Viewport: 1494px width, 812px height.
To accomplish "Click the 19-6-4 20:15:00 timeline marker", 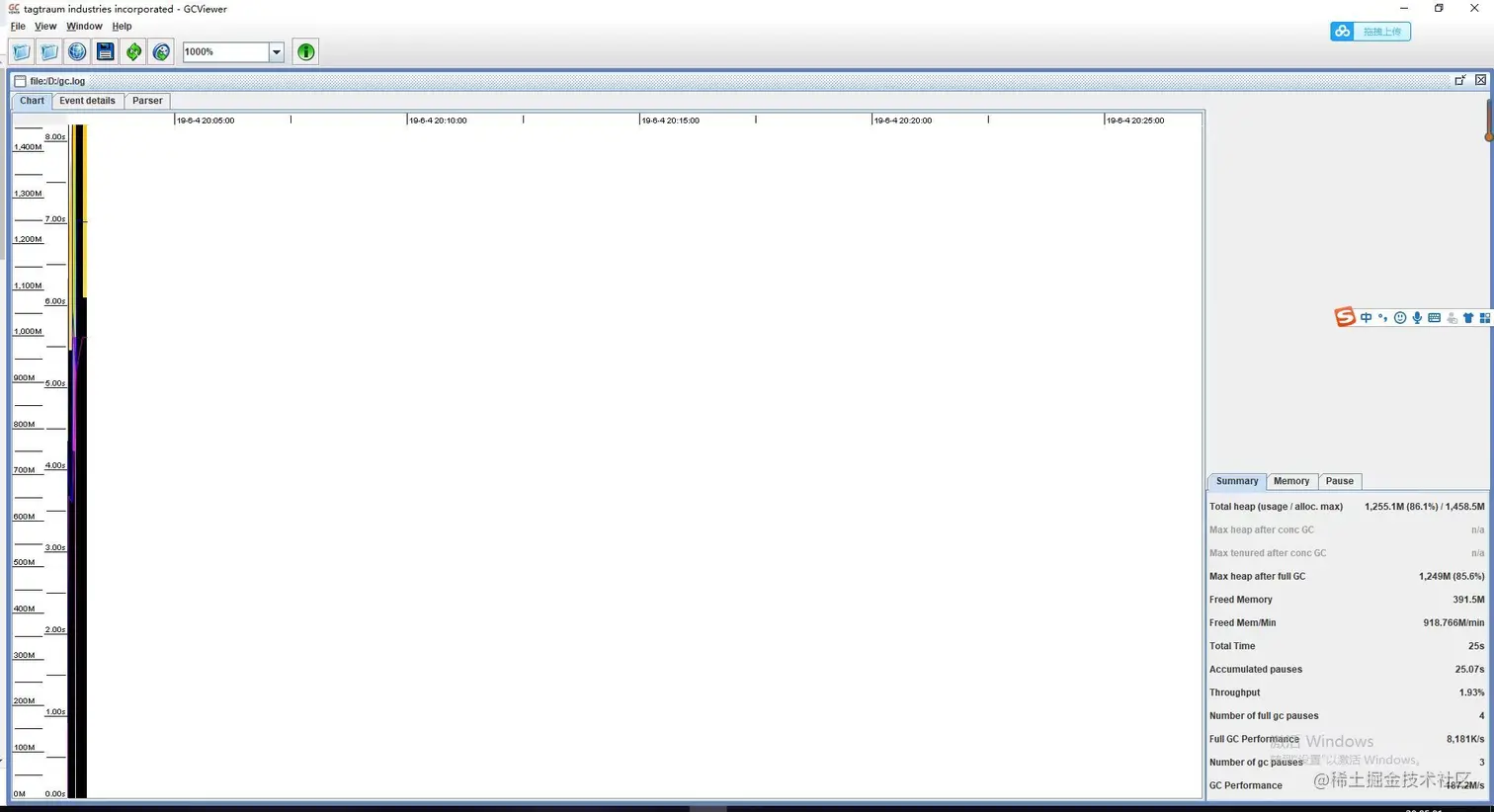I will pos(670,121).
